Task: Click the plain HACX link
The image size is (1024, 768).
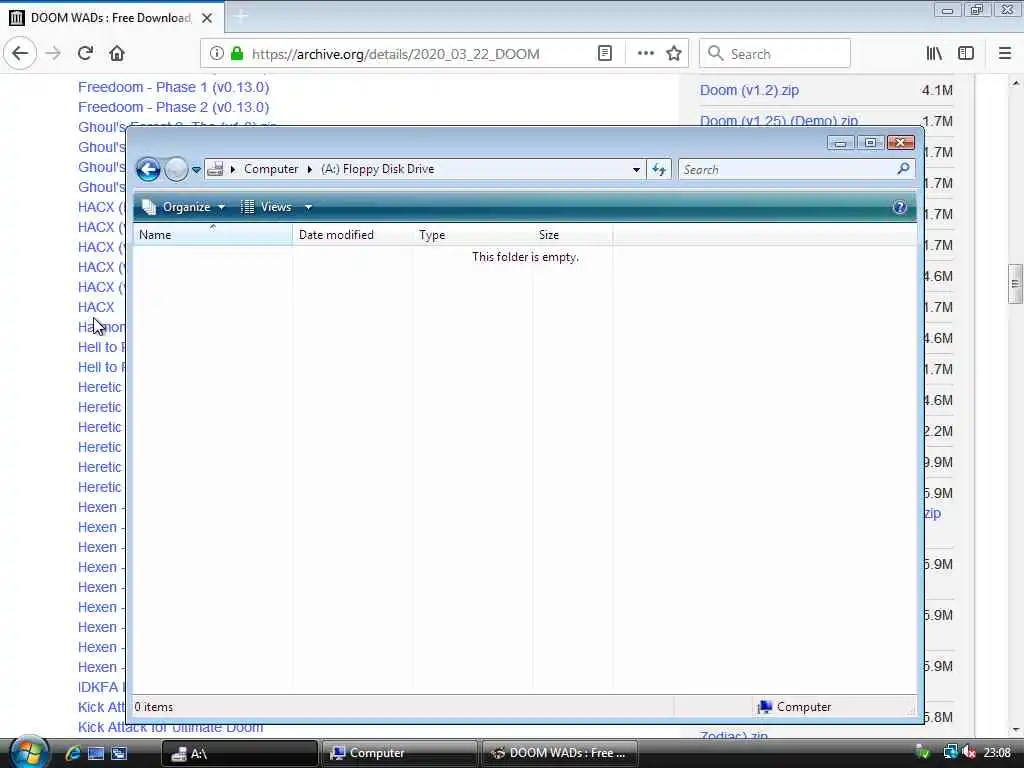Action: [x=96, y=307]
